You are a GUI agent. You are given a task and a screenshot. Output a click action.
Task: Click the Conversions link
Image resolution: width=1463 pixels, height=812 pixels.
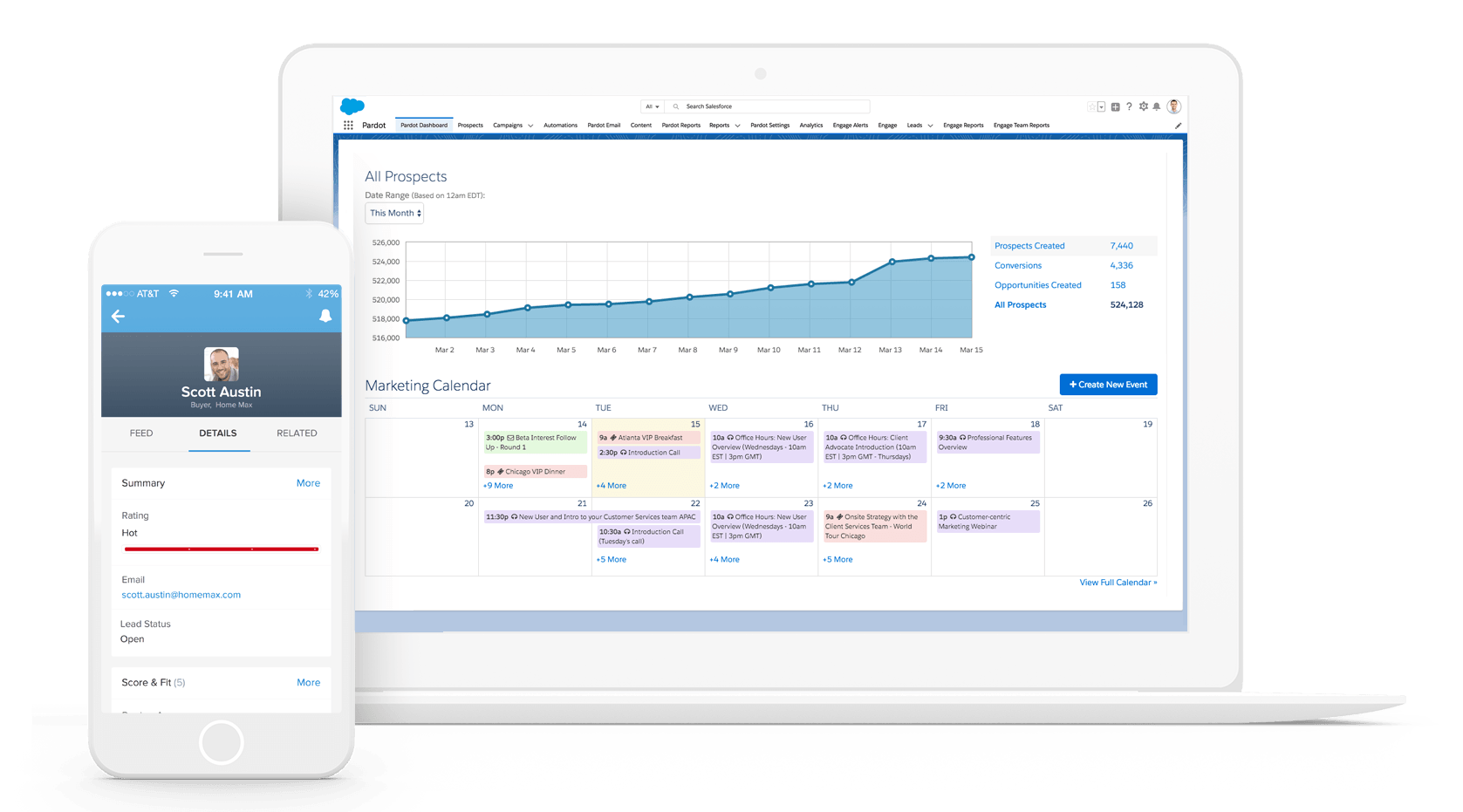click(1018, 265)
